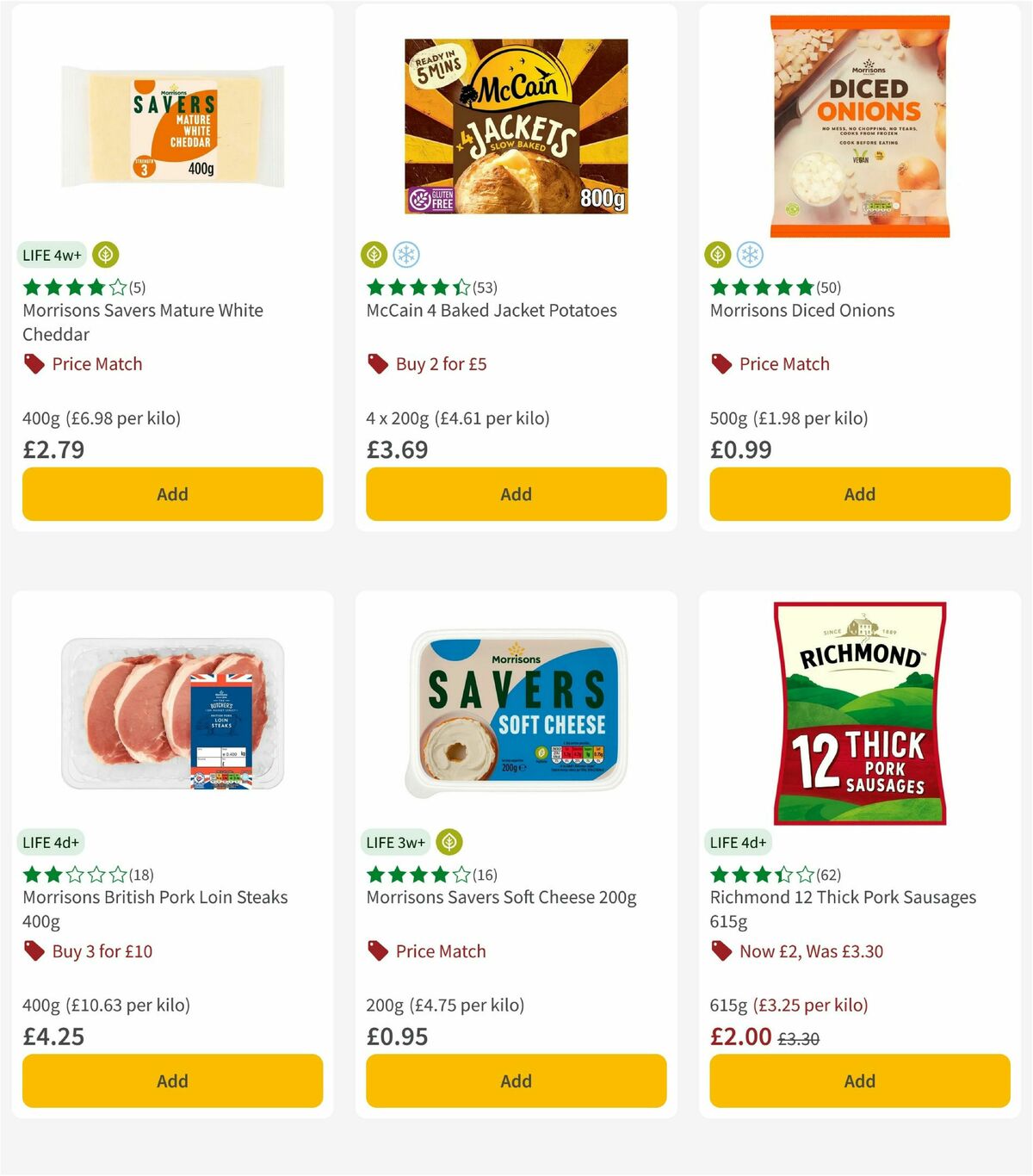Open the Morrisons Diced Onions product page

coord(802,310)
